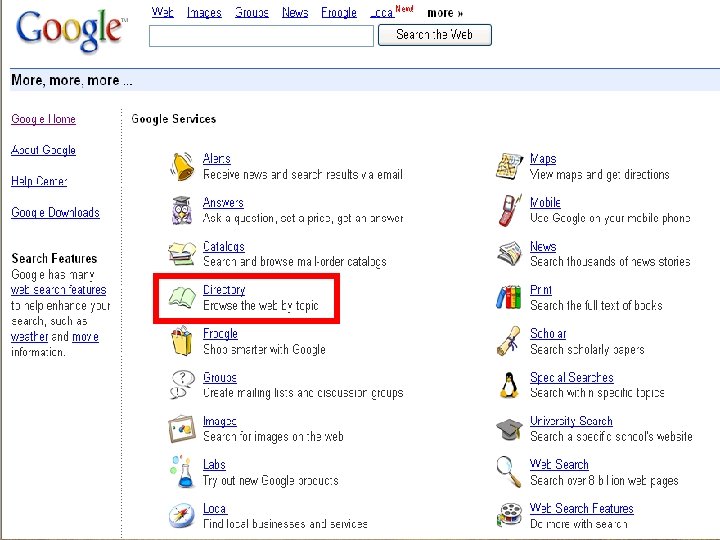This screenshot has height=540, width=720.
Task: Click the University Search graduation cap icon
Action: pyautogui.click(x=509, y=429)
